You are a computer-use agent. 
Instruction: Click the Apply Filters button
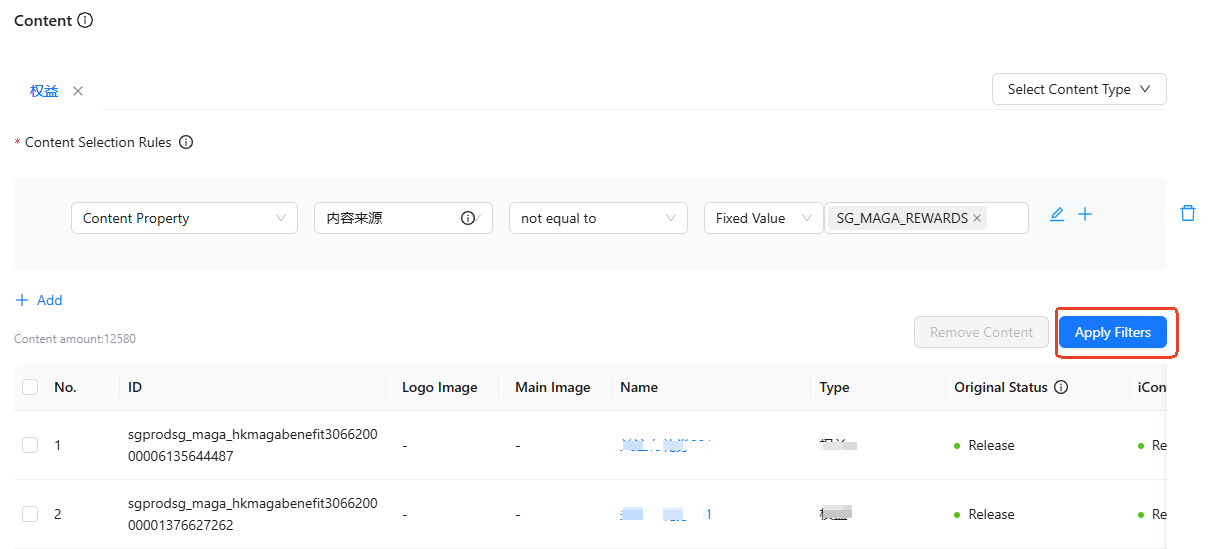(x=1113, y=332)
